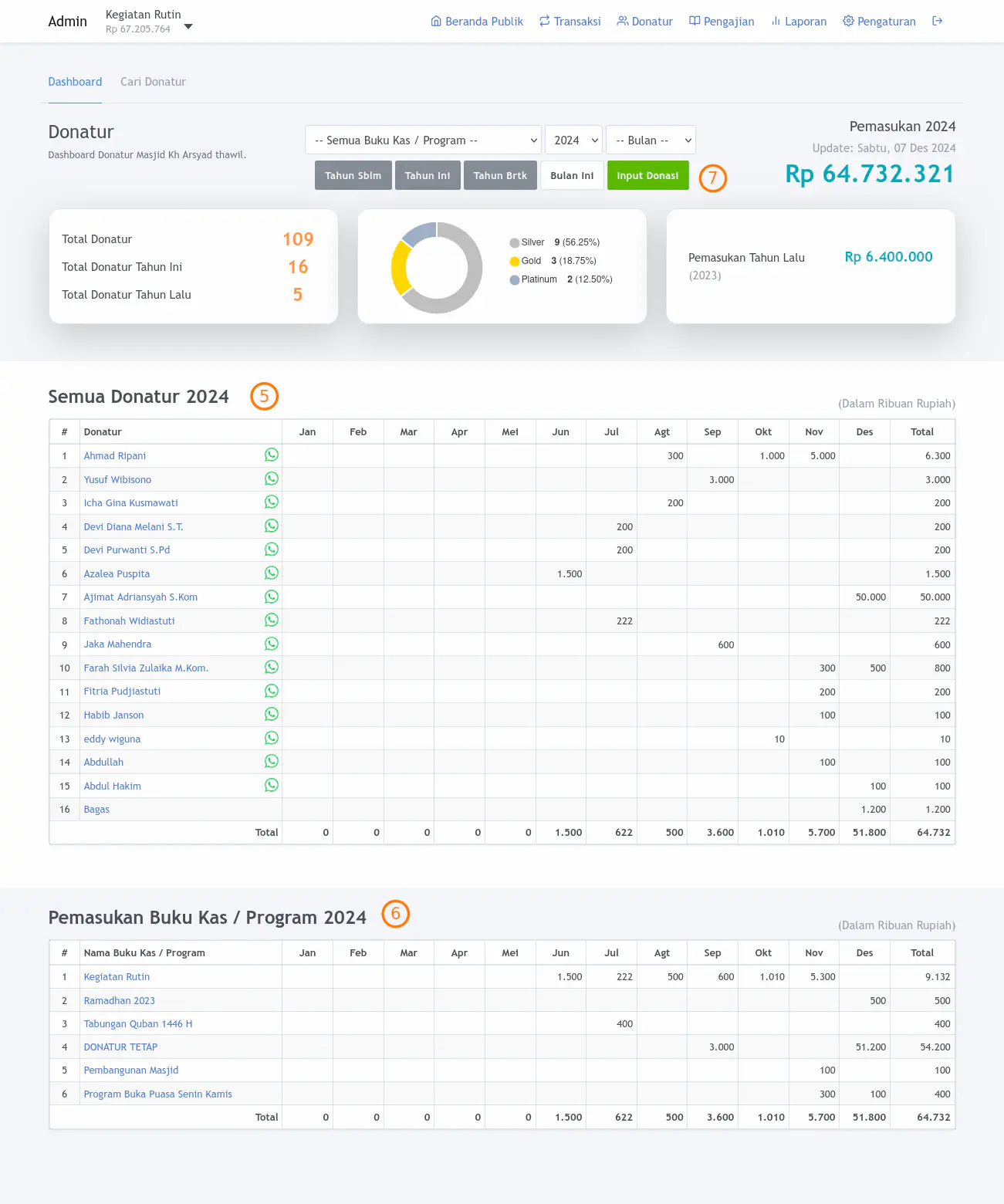Open WhatsApp chat for Devi Diana Melani
The width and height of the screenshot is (1004, 1204).
272,526
